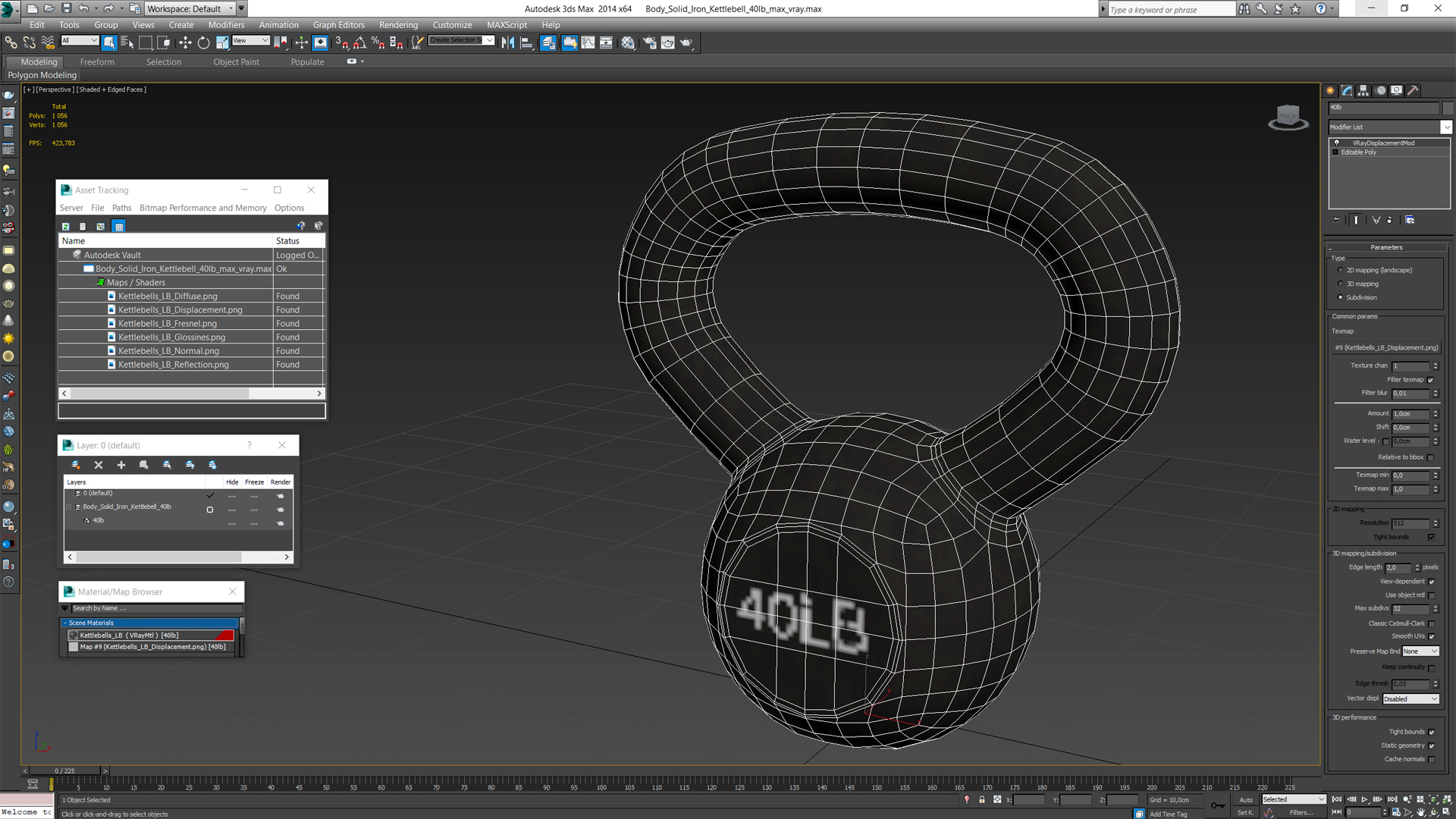The height and width of the screenshot is (819, 1456).
Task: Toggle the Filter texmap checkbox
Action: (x=1431, y=380)
